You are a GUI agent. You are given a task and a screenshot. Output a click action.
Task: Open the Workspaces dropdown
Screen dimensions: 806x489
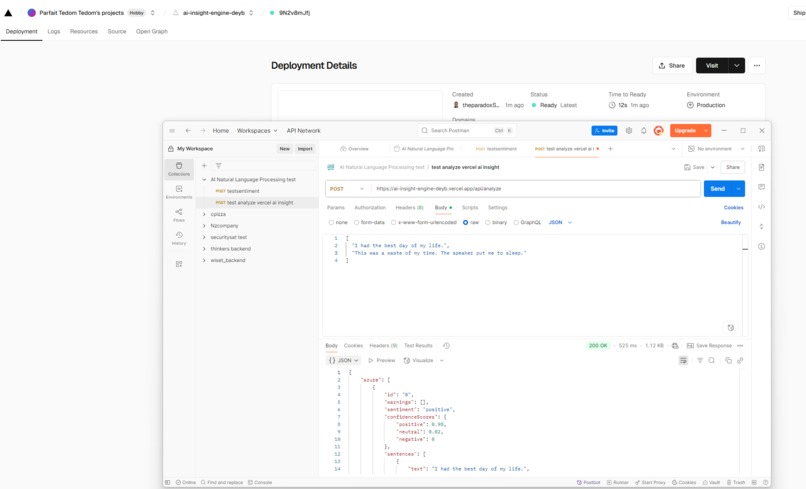[x=257, y=131]
